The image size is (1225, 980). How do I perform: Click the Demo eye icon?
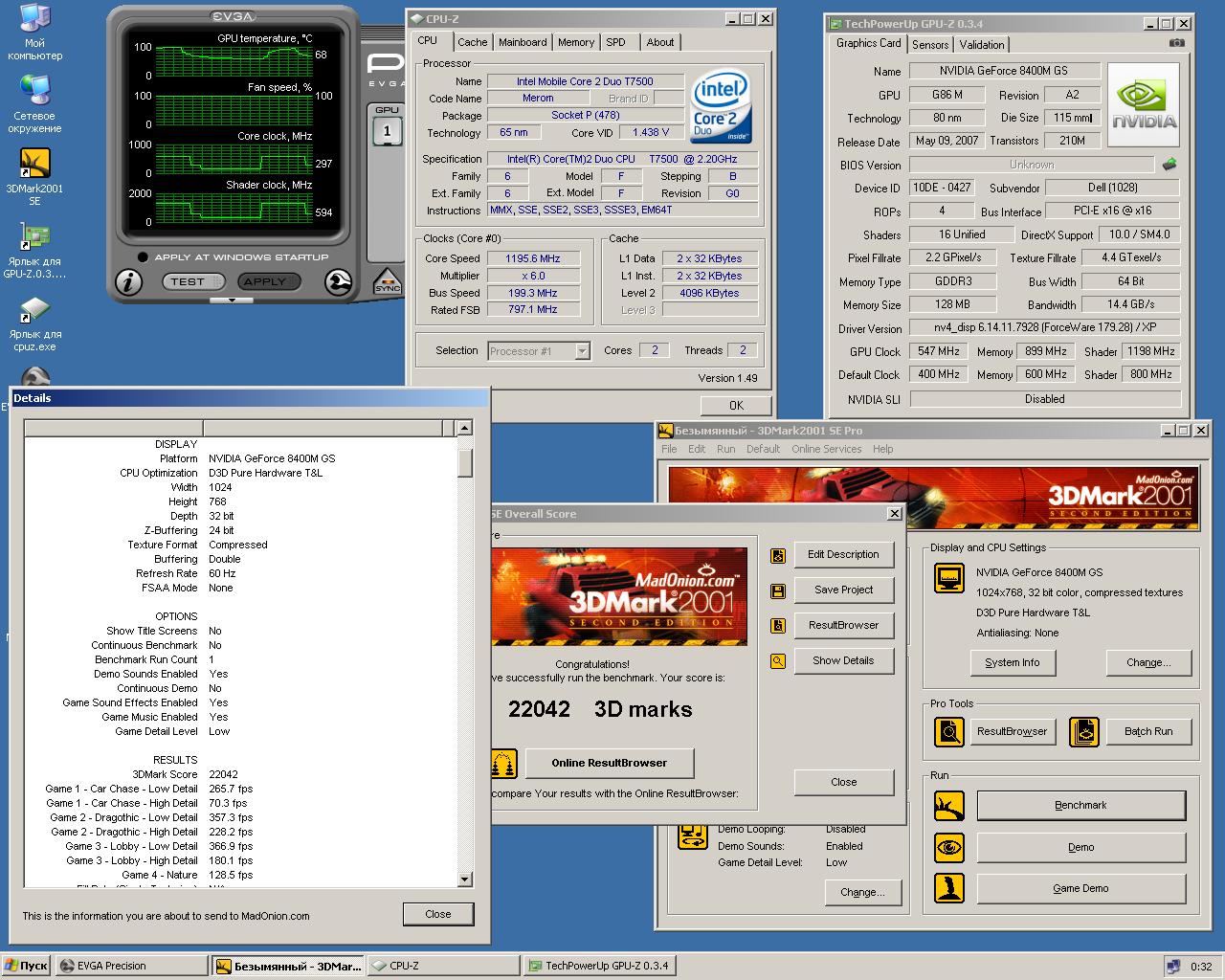click(949, 847)
